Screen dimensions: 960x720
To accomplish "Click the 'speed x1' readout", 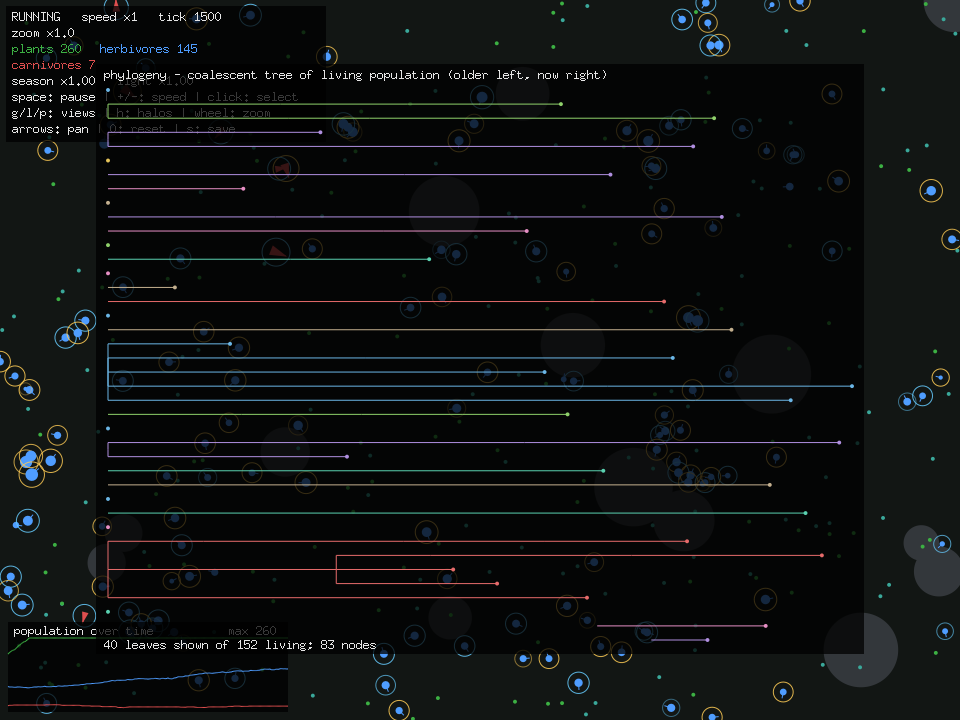I will [109, 17].
